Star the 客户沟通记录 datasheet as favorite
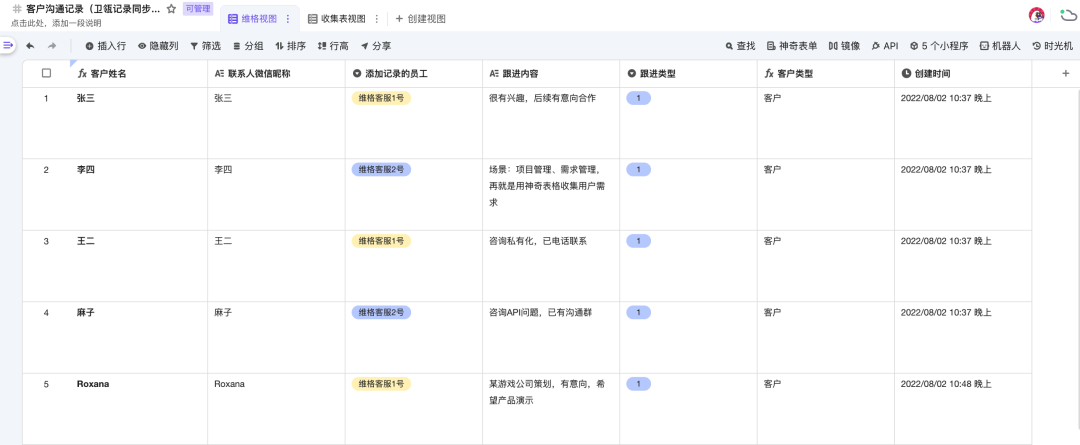 click(x=171, y=8)
